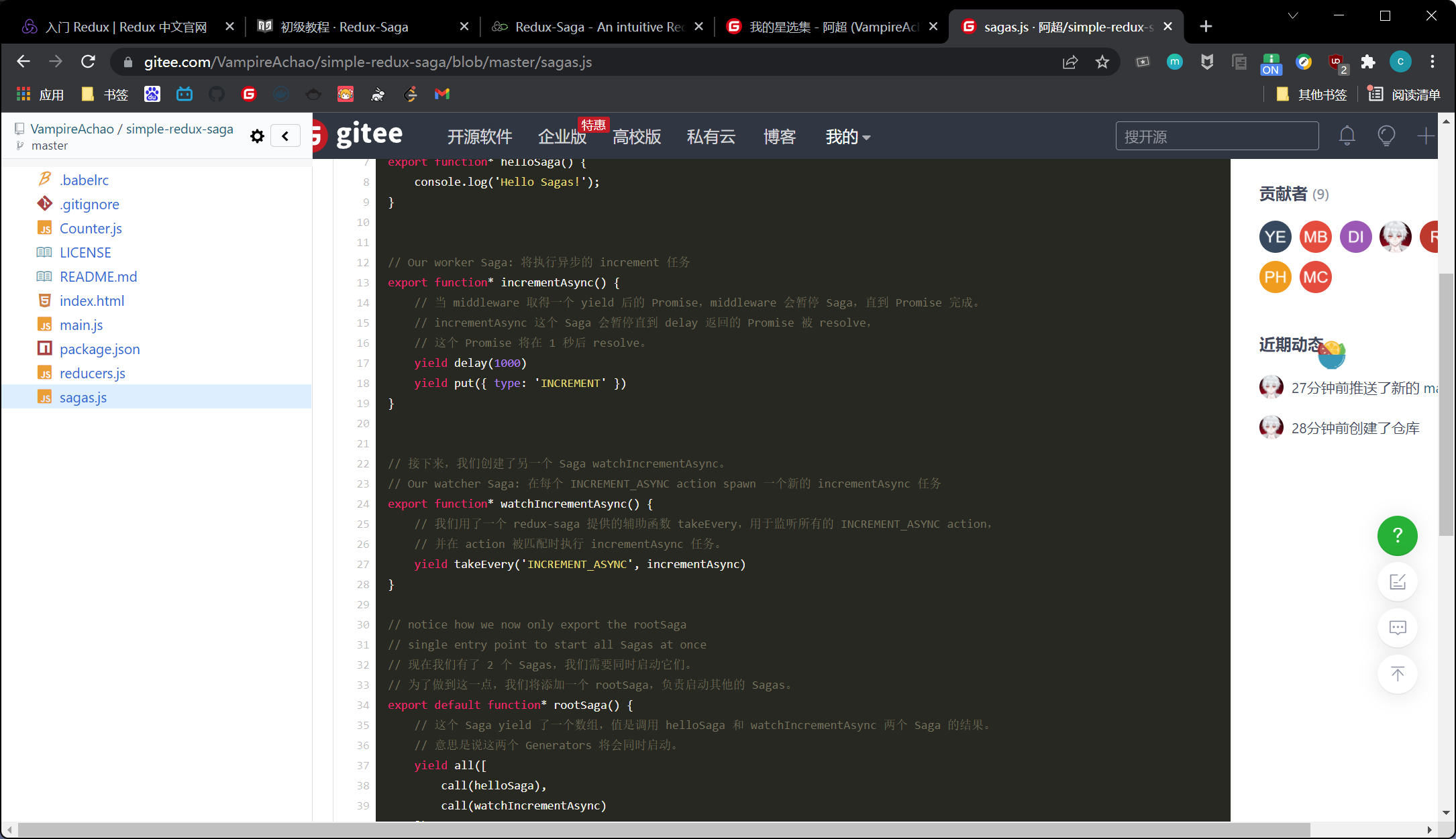Open the Chrome three-dot menu
This screenshot has height=839, width=1456.
point(1433,62)
